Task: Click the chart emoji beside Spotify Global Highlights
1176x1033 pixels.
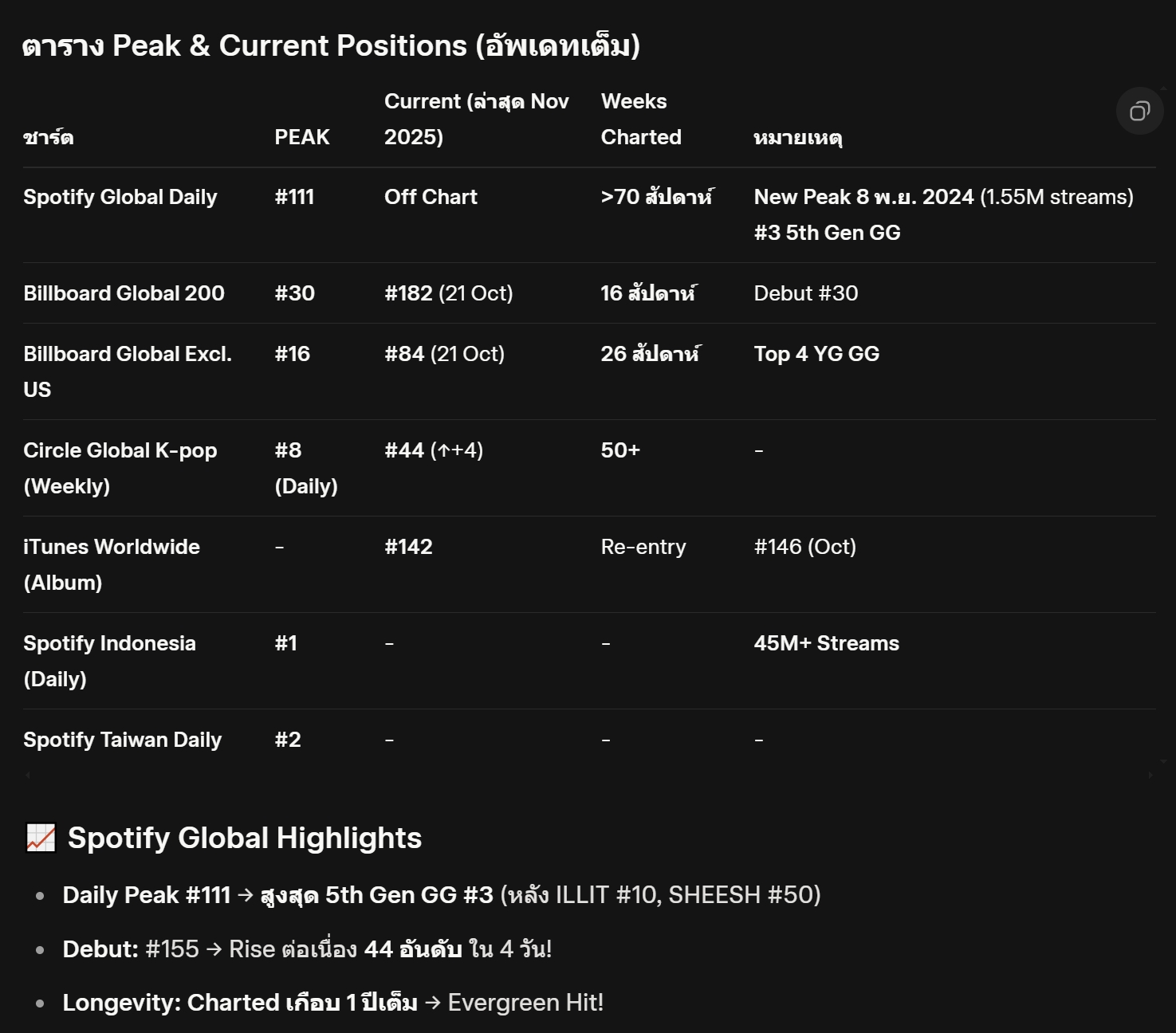Action: click(x=41, y=838)
